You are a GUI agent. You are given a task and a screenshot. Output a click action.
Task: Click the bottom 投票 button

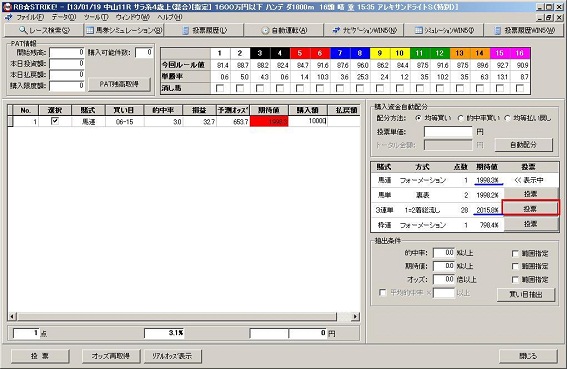pos(40,356)
